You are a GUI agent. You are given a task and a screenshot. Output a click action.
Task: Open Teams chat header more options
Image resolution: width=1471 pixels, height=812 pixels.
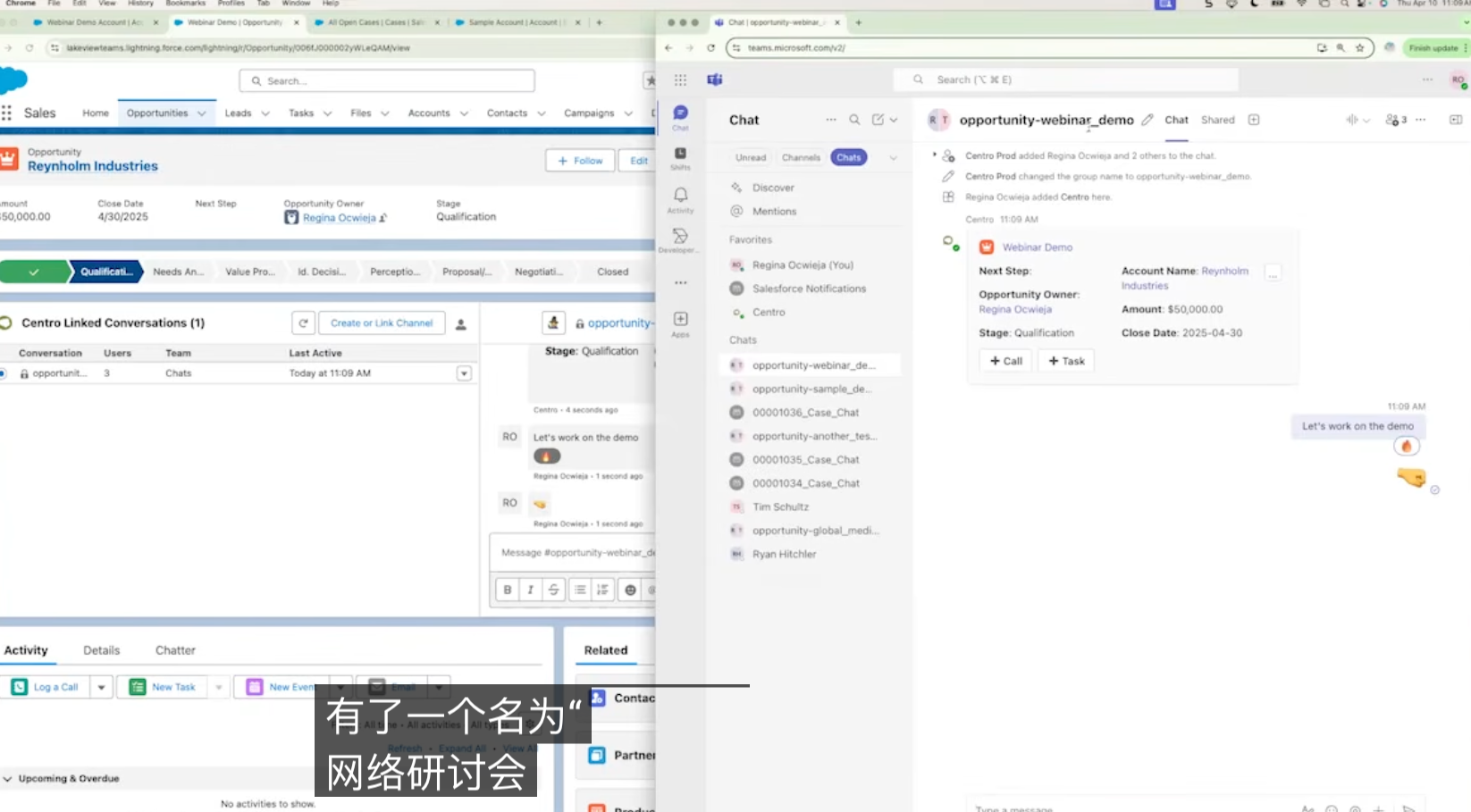[1421, 120]
